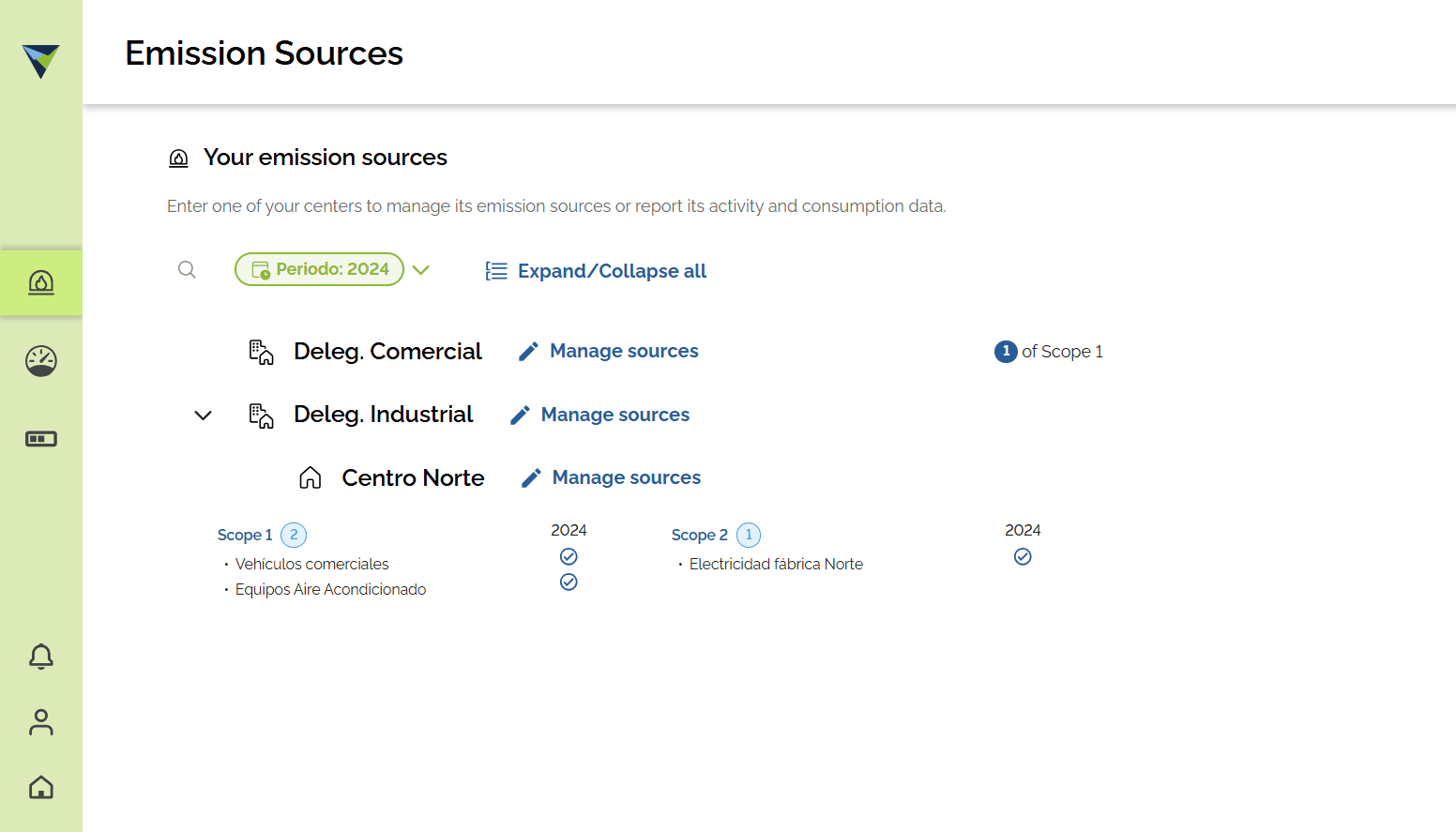Click the Expand/Collapse all list icon
The image size is (1456, 832).
coord(496,271)
